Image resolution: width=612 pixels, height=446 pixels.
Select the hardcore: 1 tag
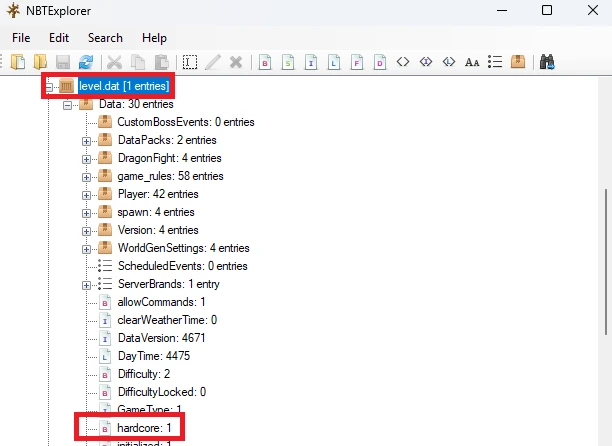144,428
